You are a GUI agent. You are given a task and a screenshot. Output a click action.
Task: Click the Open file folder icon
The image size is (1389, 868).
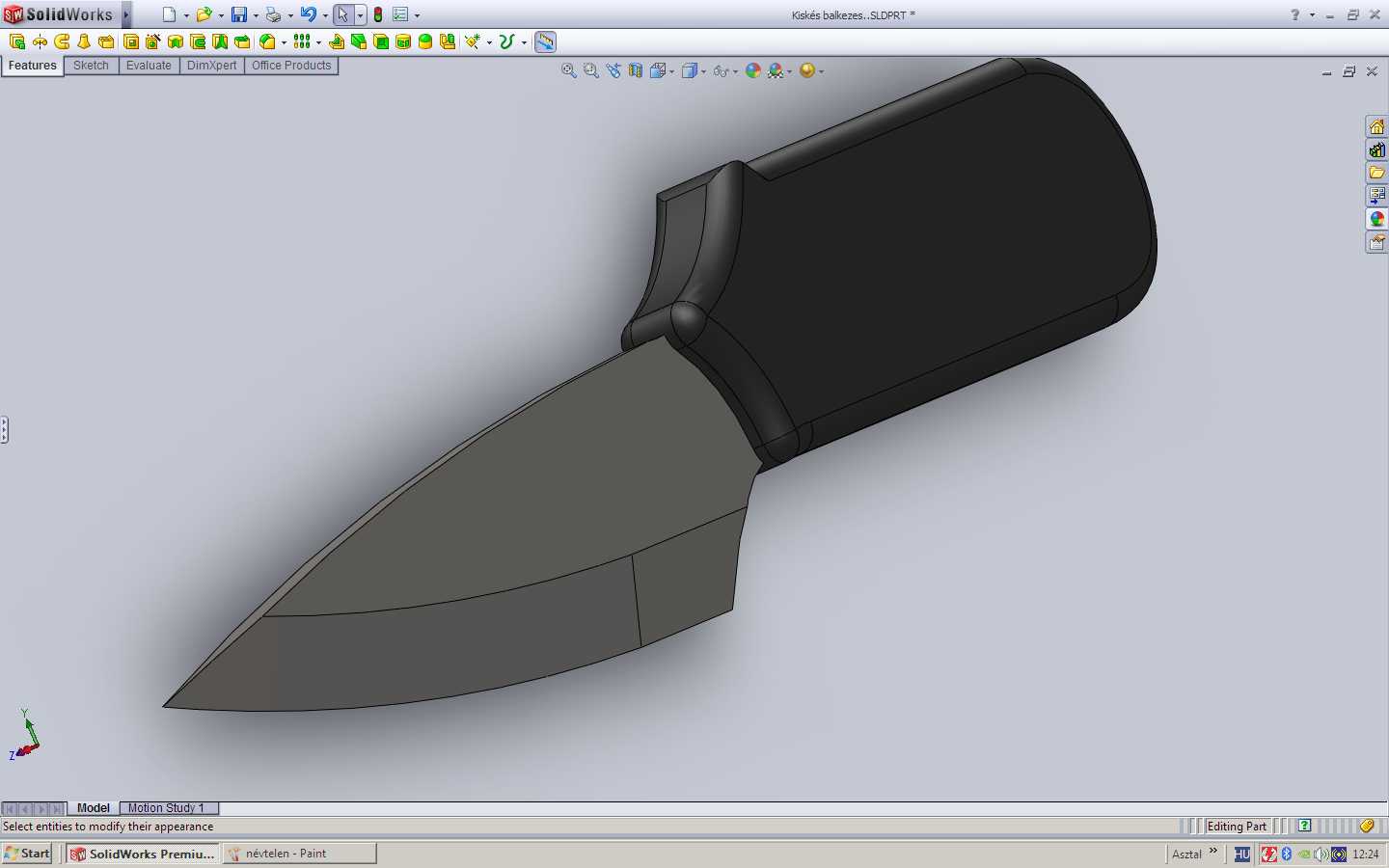pos(204,14)
